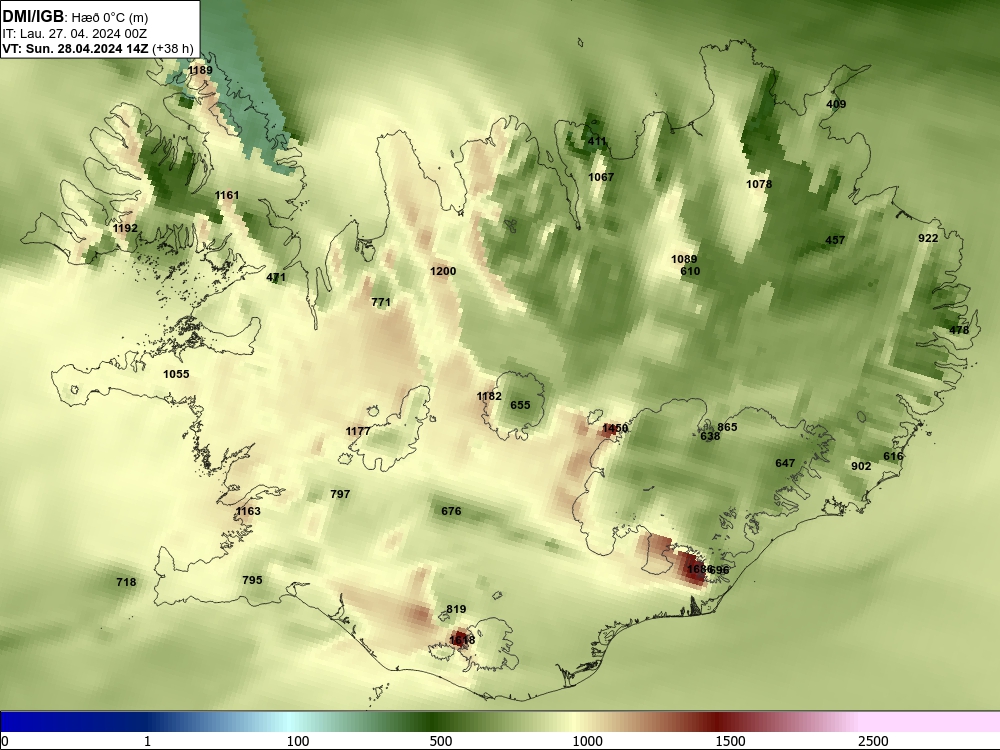Click the 696 value by the southeast coast
Screen dimensions: 1000x750
[x=719, y=571]
